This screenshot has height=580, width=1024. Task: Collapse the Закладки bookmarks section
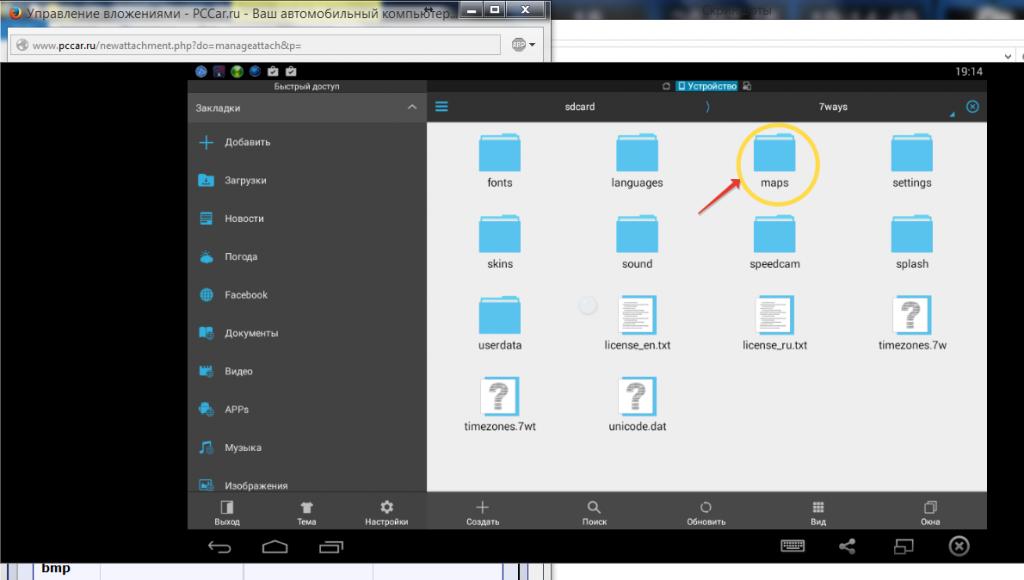point(411,107)
